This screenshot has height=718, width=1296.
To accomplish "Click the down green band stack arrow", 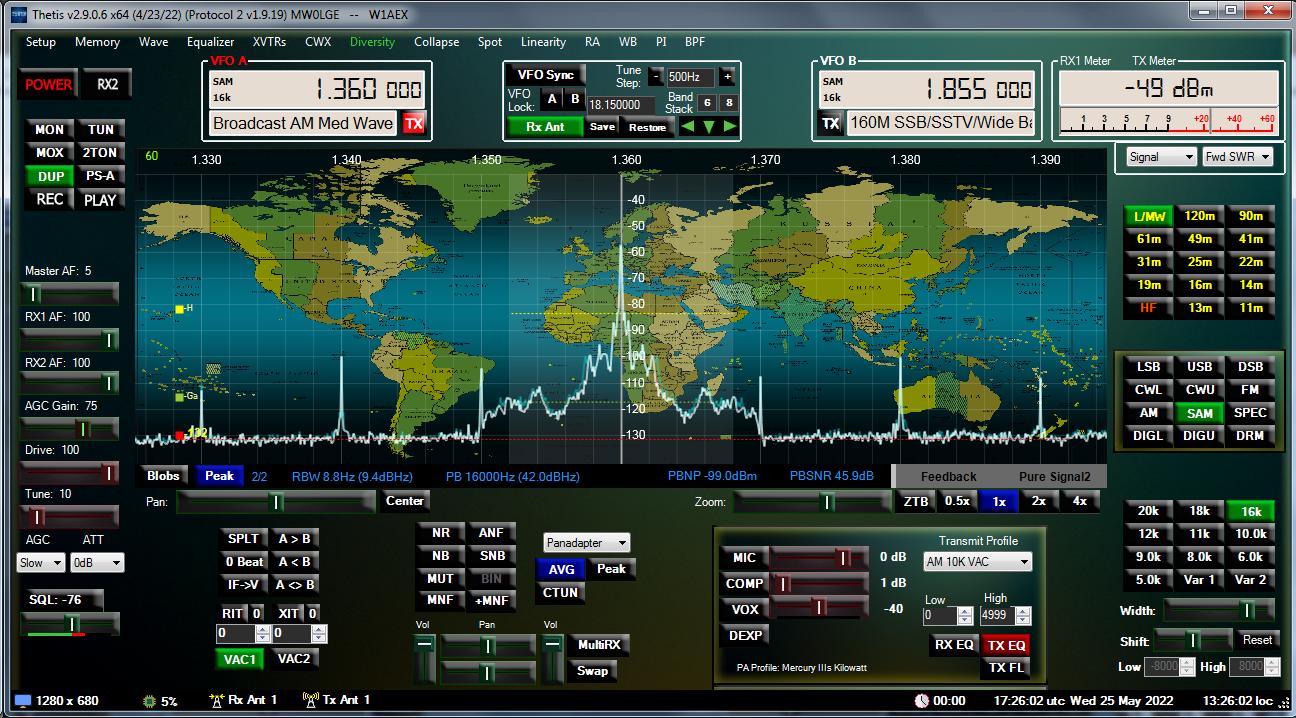I will 709,126.
